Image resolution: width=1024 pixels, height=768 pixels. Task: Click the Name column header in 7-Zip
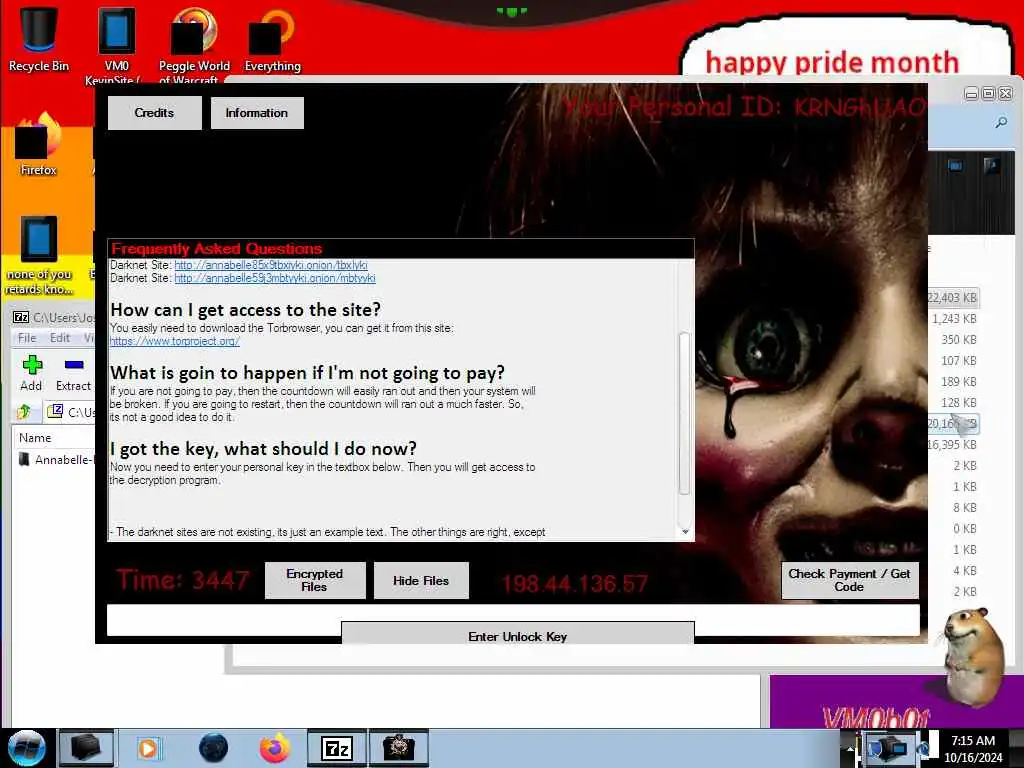click(35, 438)
